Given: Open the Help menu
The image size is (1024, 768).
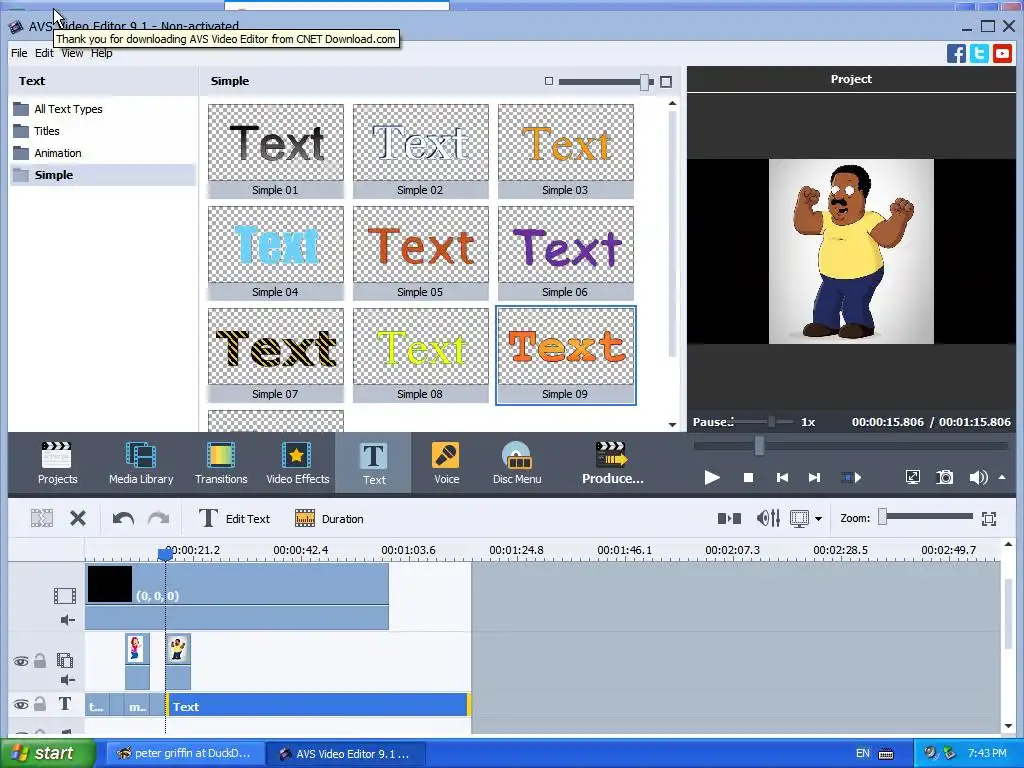Looking at the screenshot, I should tap(101, 54).
